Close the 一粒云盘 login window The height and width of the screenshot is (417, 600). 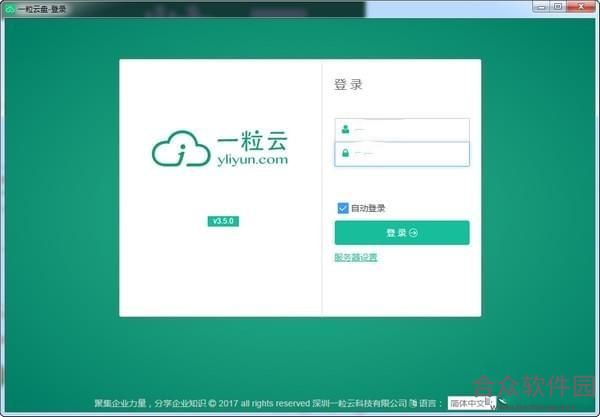[581, 7]
